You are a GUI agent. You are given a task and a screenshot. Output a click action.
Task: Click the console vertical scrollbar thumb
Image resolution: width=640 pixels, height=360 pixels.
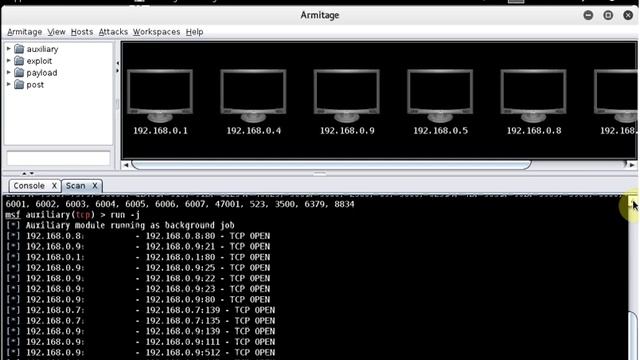(633, 335)
